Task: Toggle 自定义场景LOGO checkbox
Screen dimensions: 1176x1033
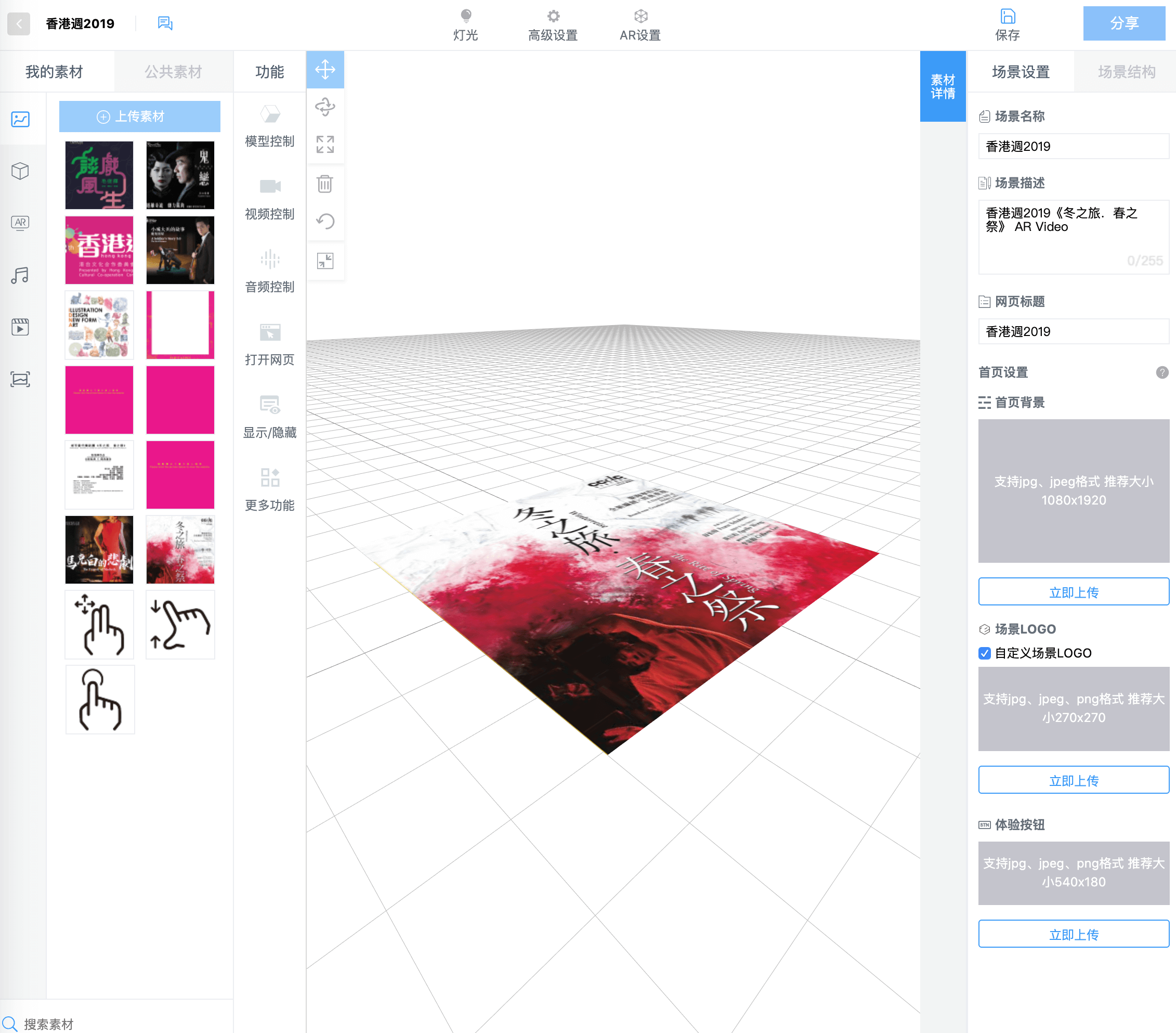Action: tap(984, 653)
